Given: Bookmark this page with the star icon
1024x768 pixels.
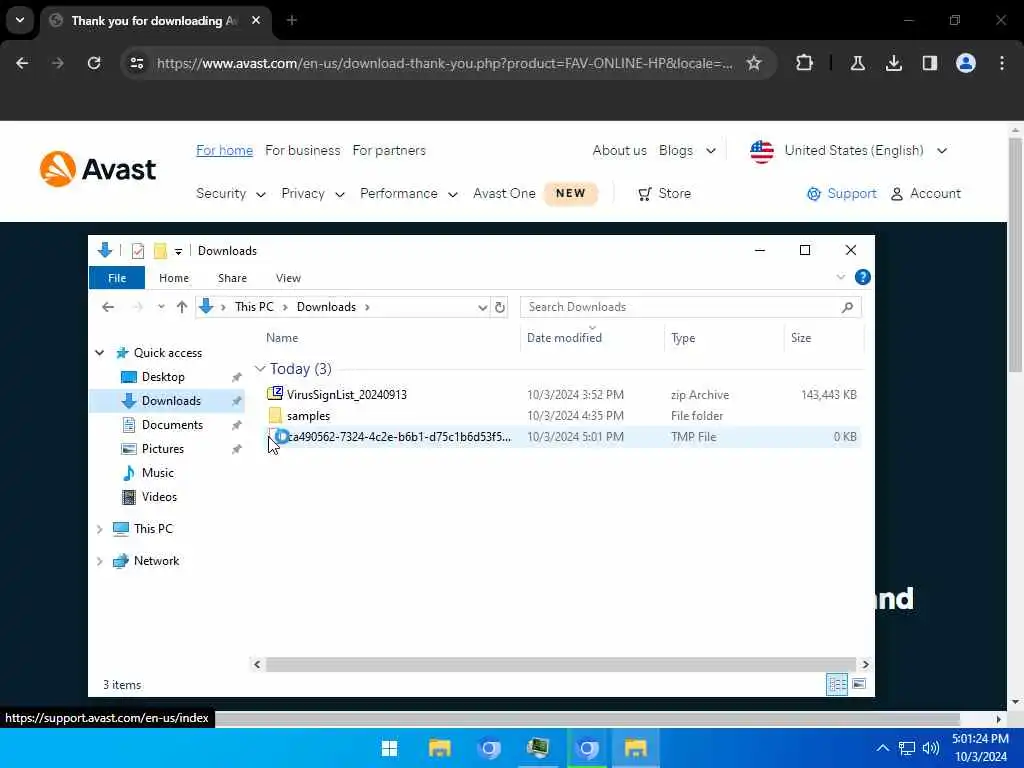Looking at the screenshot, I should 754,63.
